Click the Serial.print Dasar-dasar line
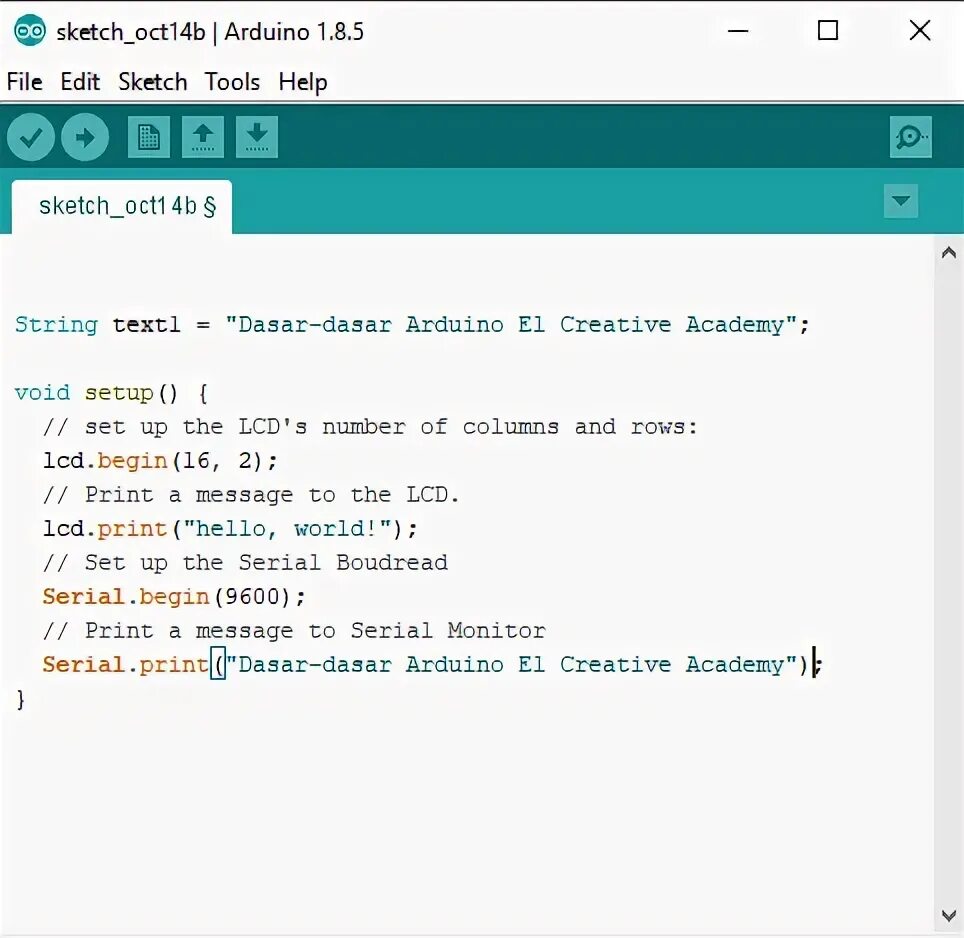 tap(432, 665)
